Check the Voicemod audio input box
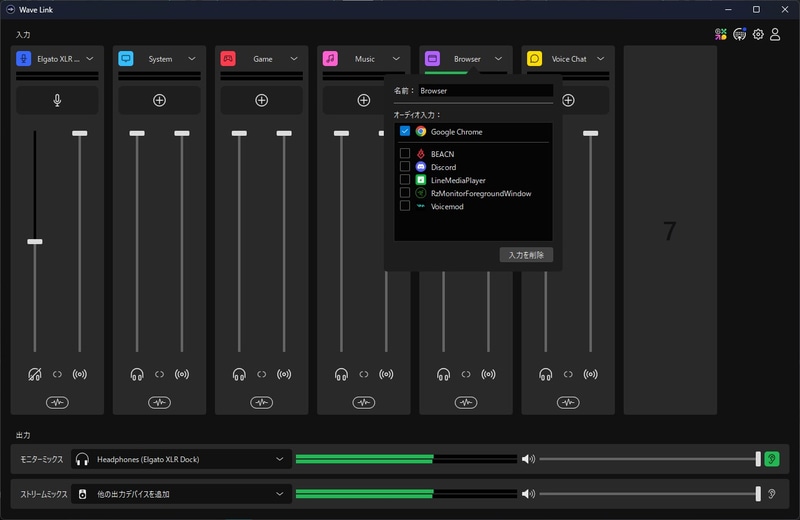Image resolution: width=800 pixels, height=520 pixels. pos(405,206)
